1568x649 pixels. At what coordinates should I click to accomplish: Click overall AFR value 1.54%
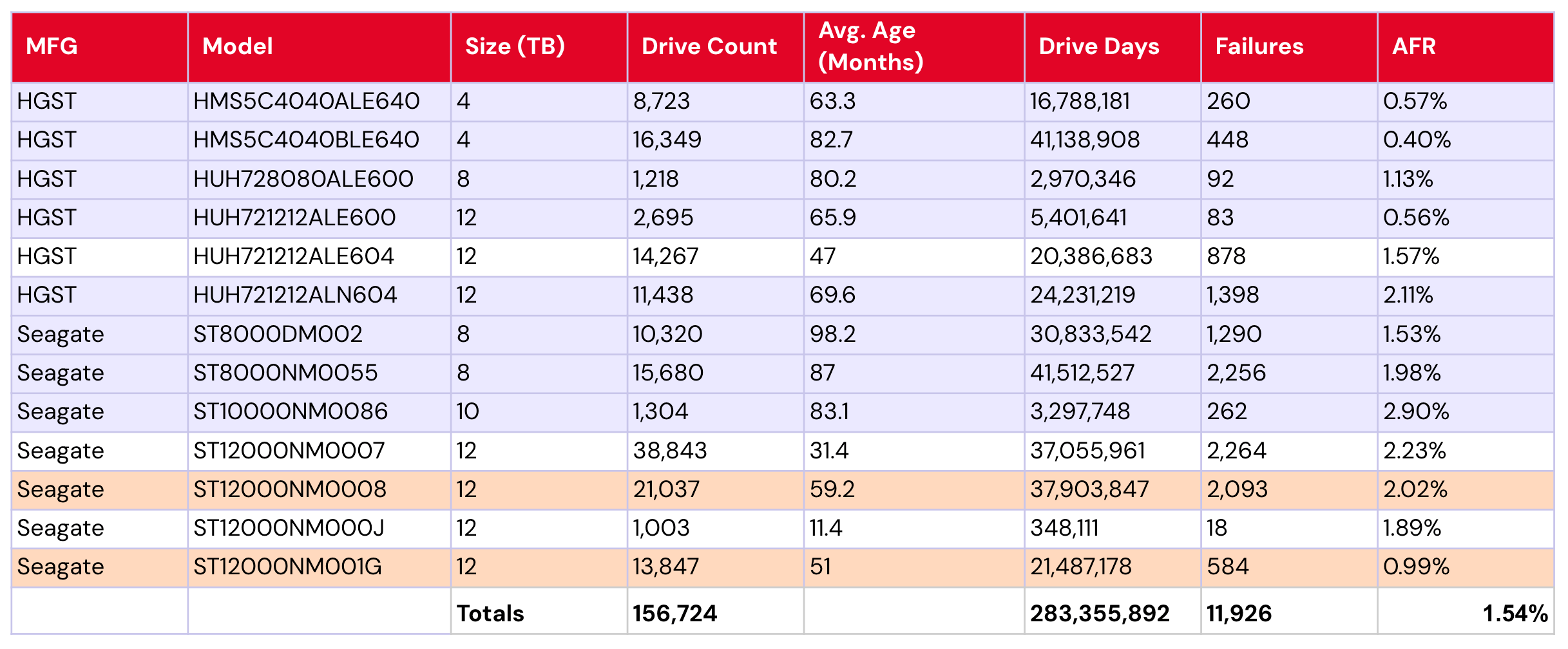click(1515, 614)
